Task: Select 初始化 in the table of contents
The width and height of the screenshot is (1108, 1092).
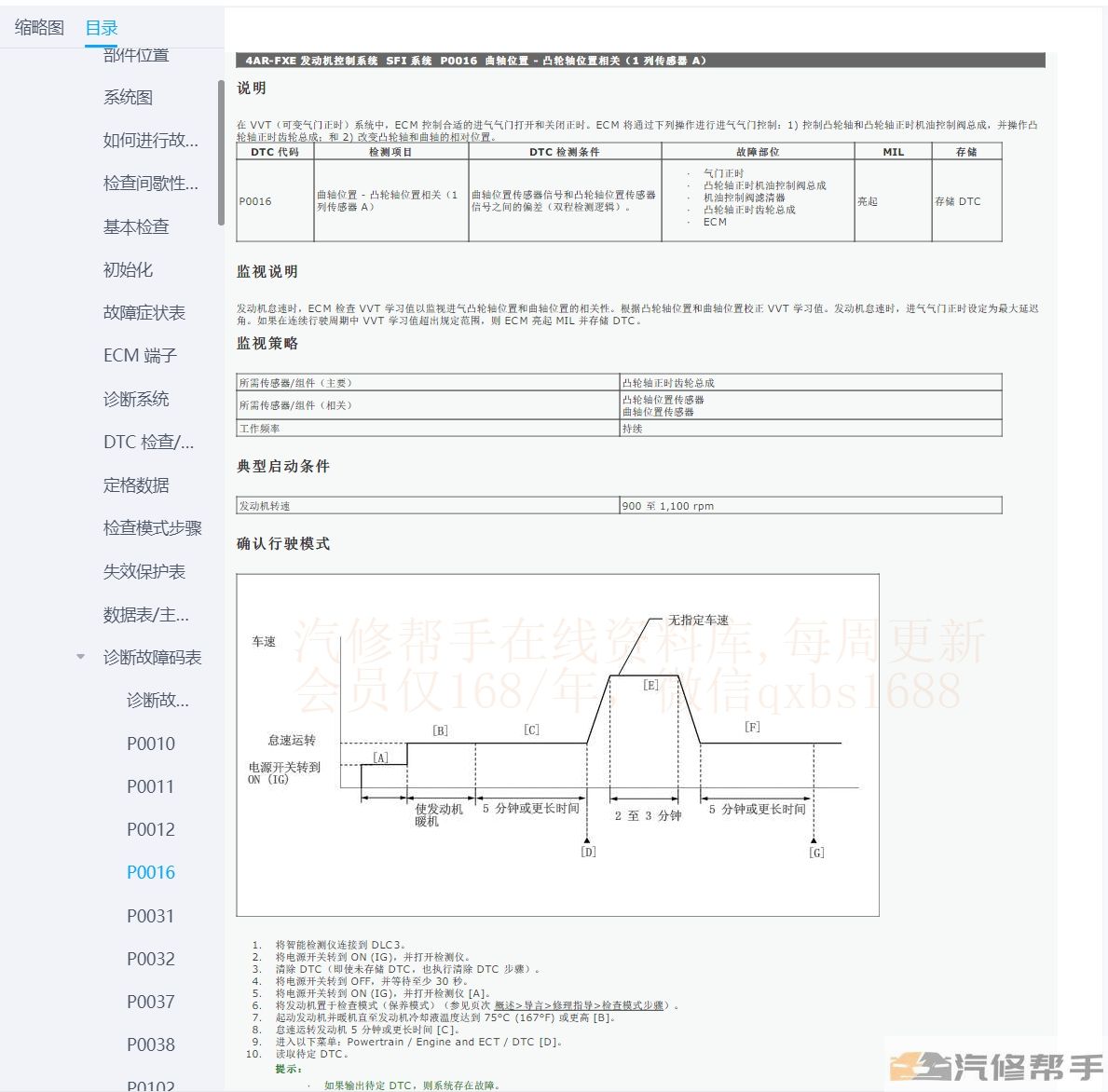Action: pos(128,270)
